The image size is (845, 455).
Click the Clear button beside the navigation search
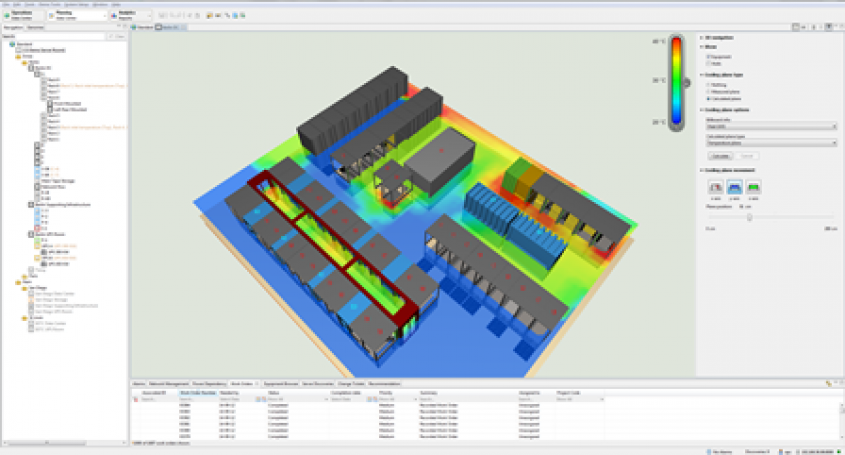[116, 36]
